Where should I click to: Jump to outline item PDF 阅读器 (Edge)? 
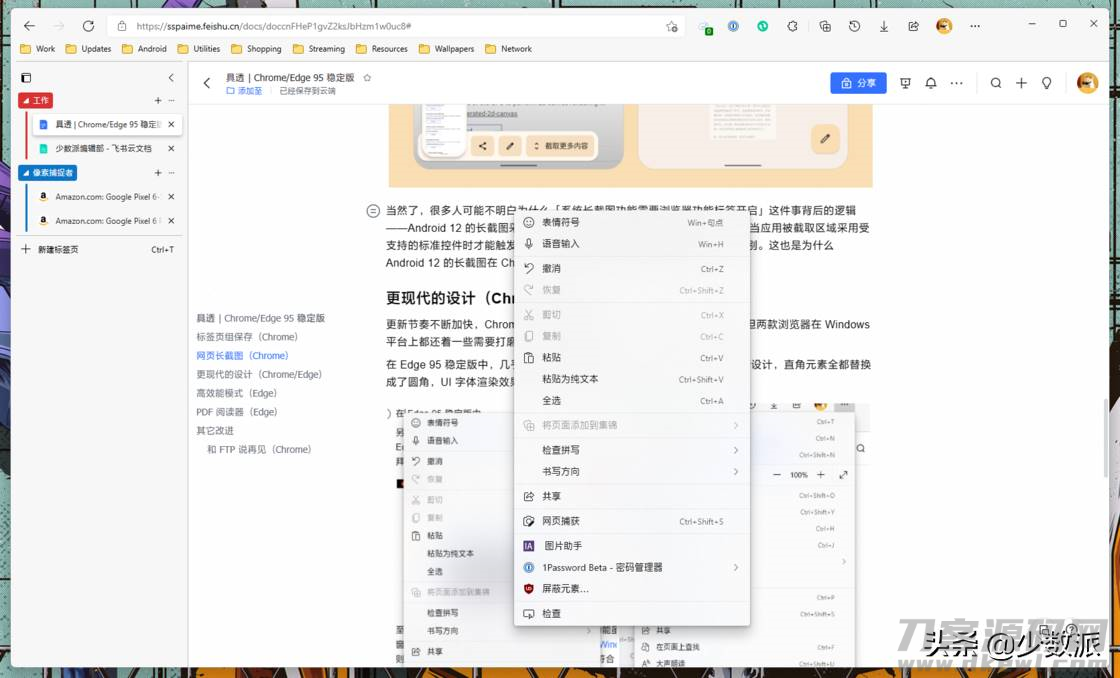[236, 412]
